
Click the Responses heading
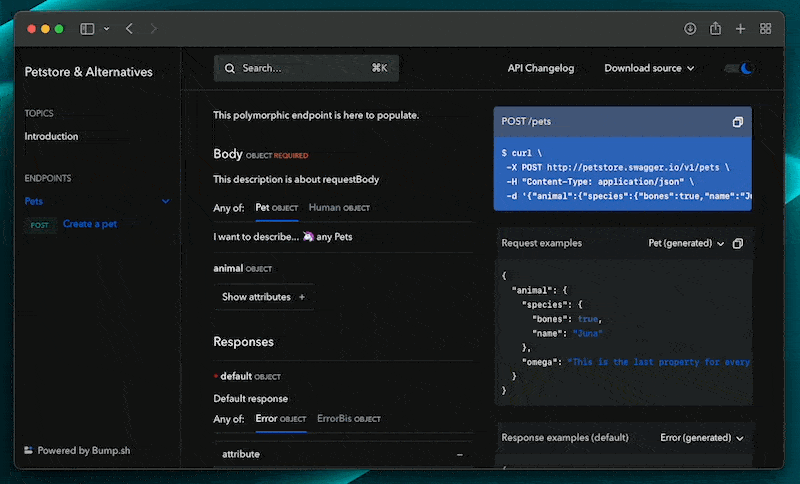(x=243, y=342)
